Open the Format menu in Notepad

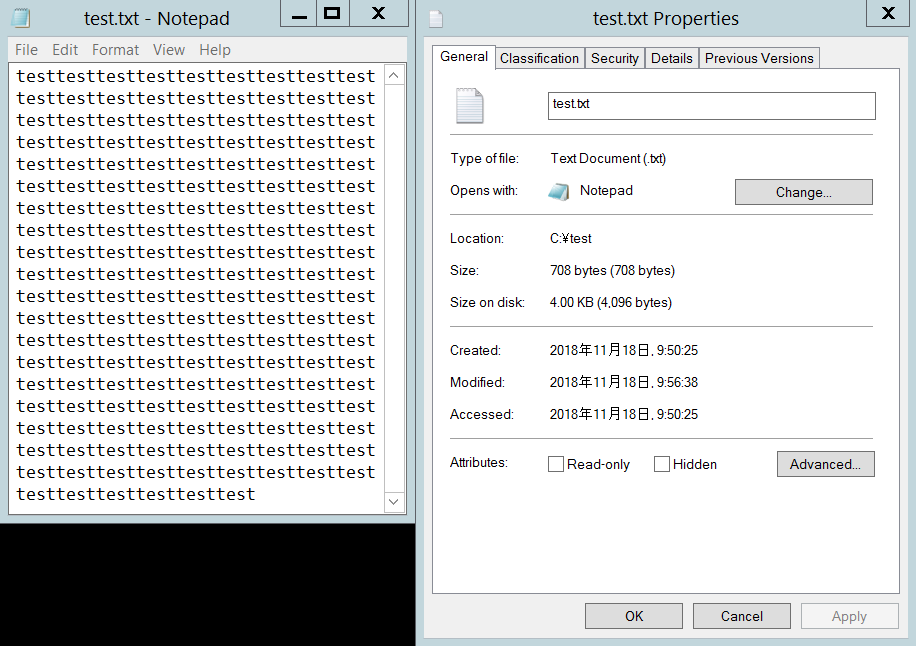coord(115,50)
